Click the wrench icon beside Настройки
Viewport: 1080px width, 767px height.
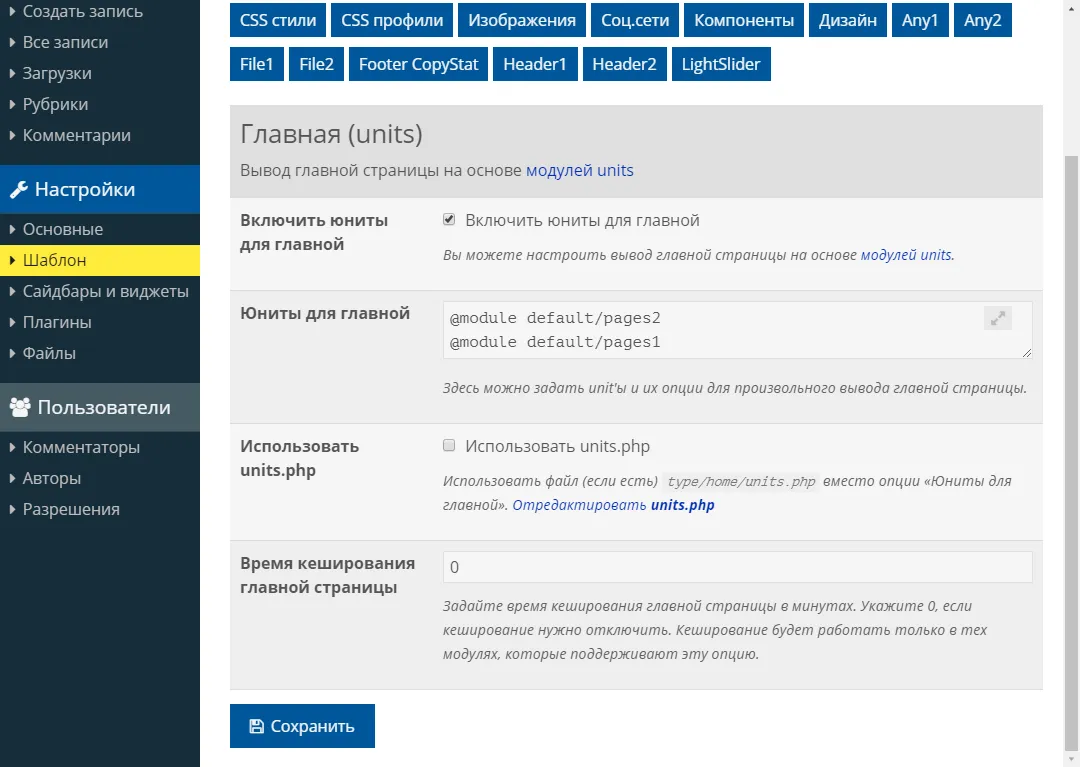(18, 190)
